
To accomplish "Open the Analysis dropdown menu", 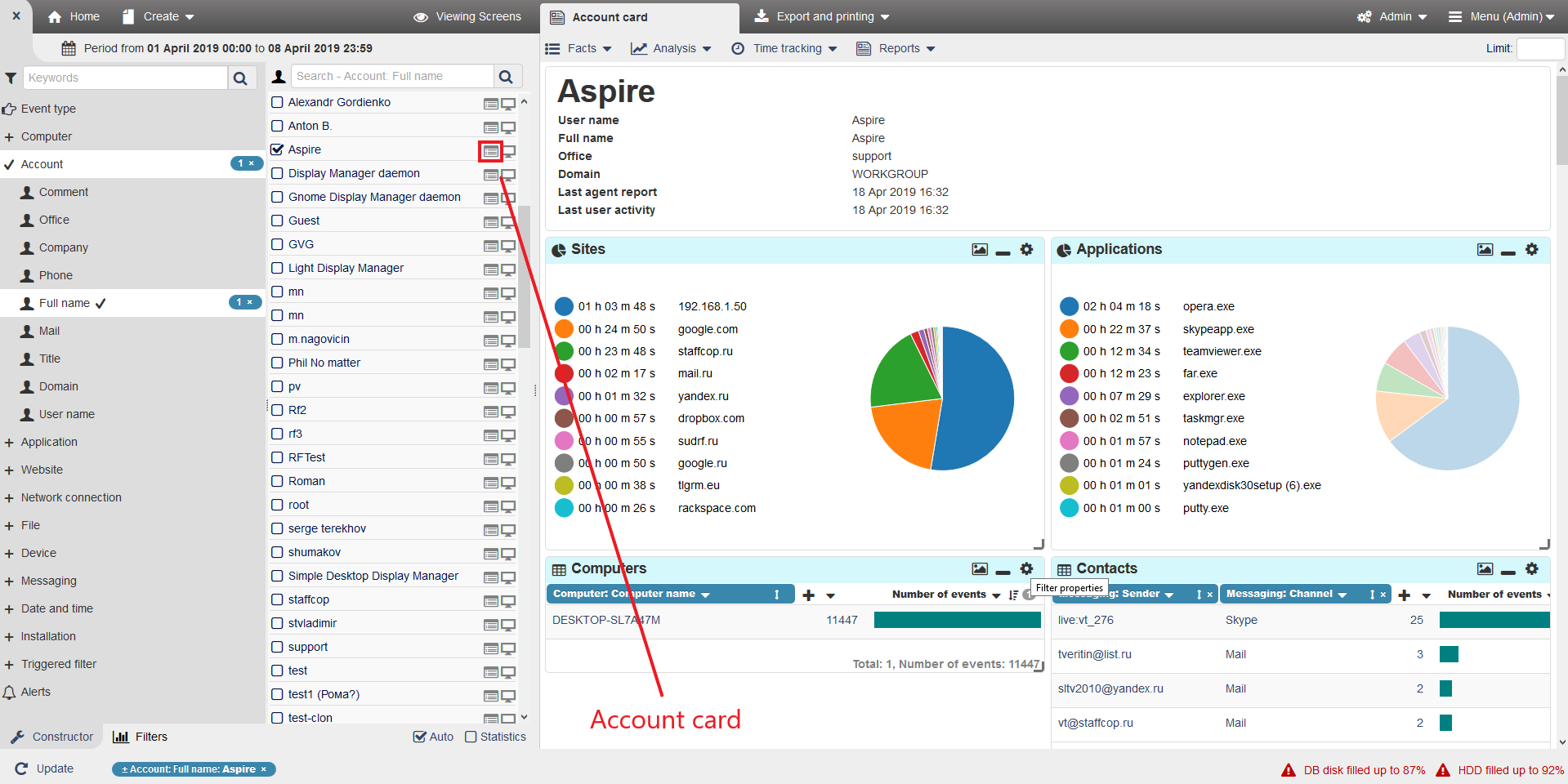I will [672, 49].
